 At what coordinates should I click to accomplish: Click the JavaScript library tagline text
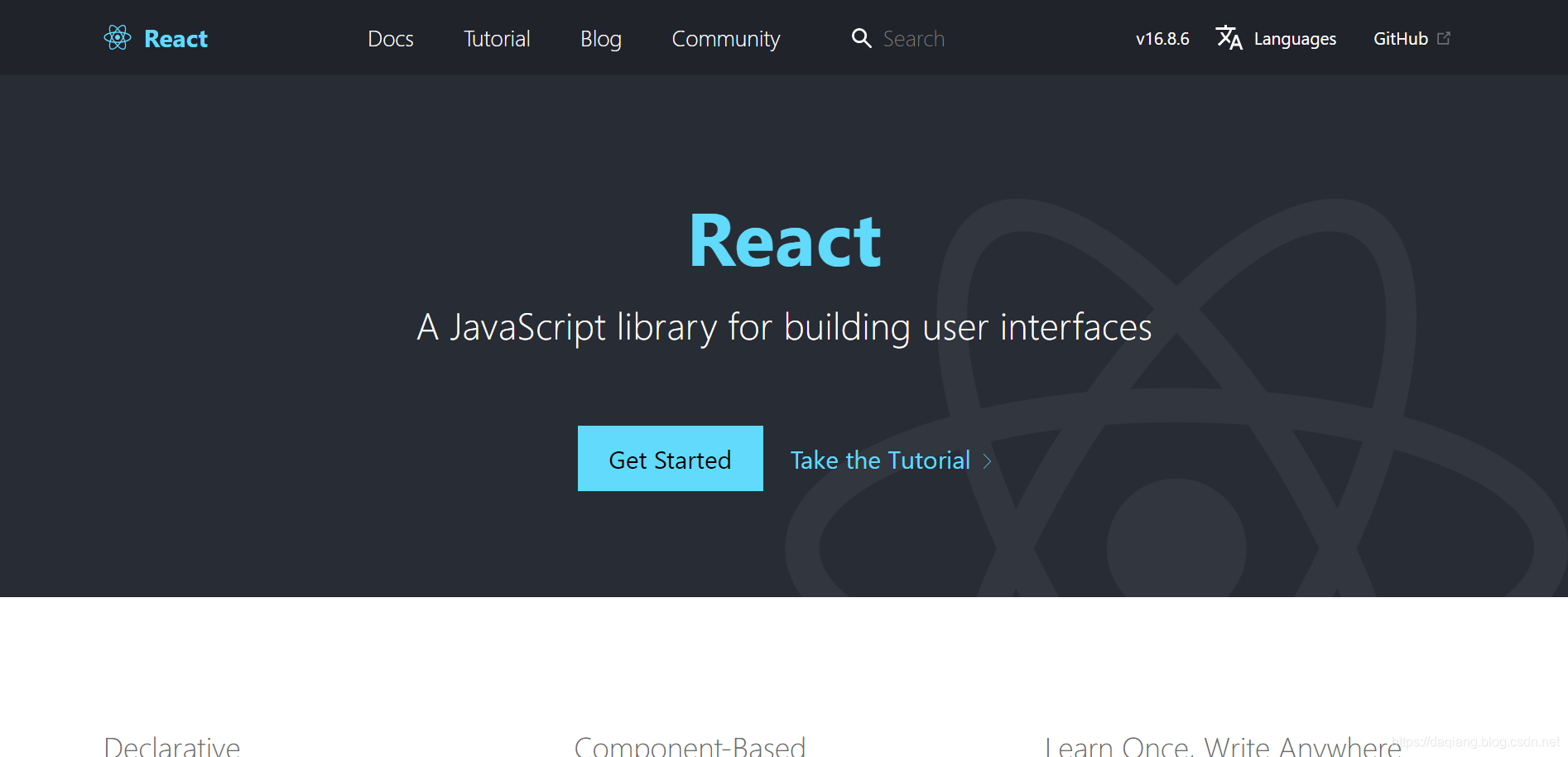[784, 327]
